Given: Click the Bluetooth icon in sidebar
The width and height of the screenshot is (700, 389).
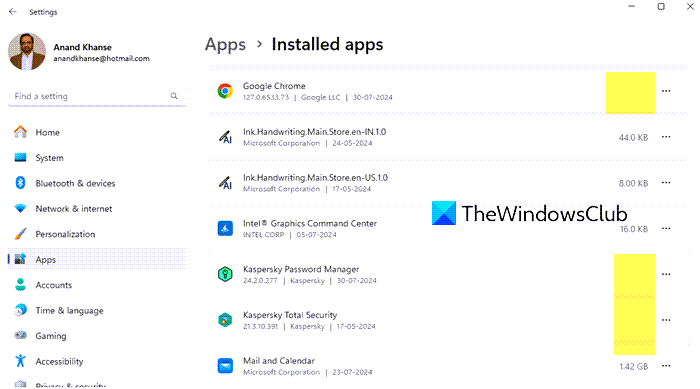Looking at the screenshot, I should (21, 183).
